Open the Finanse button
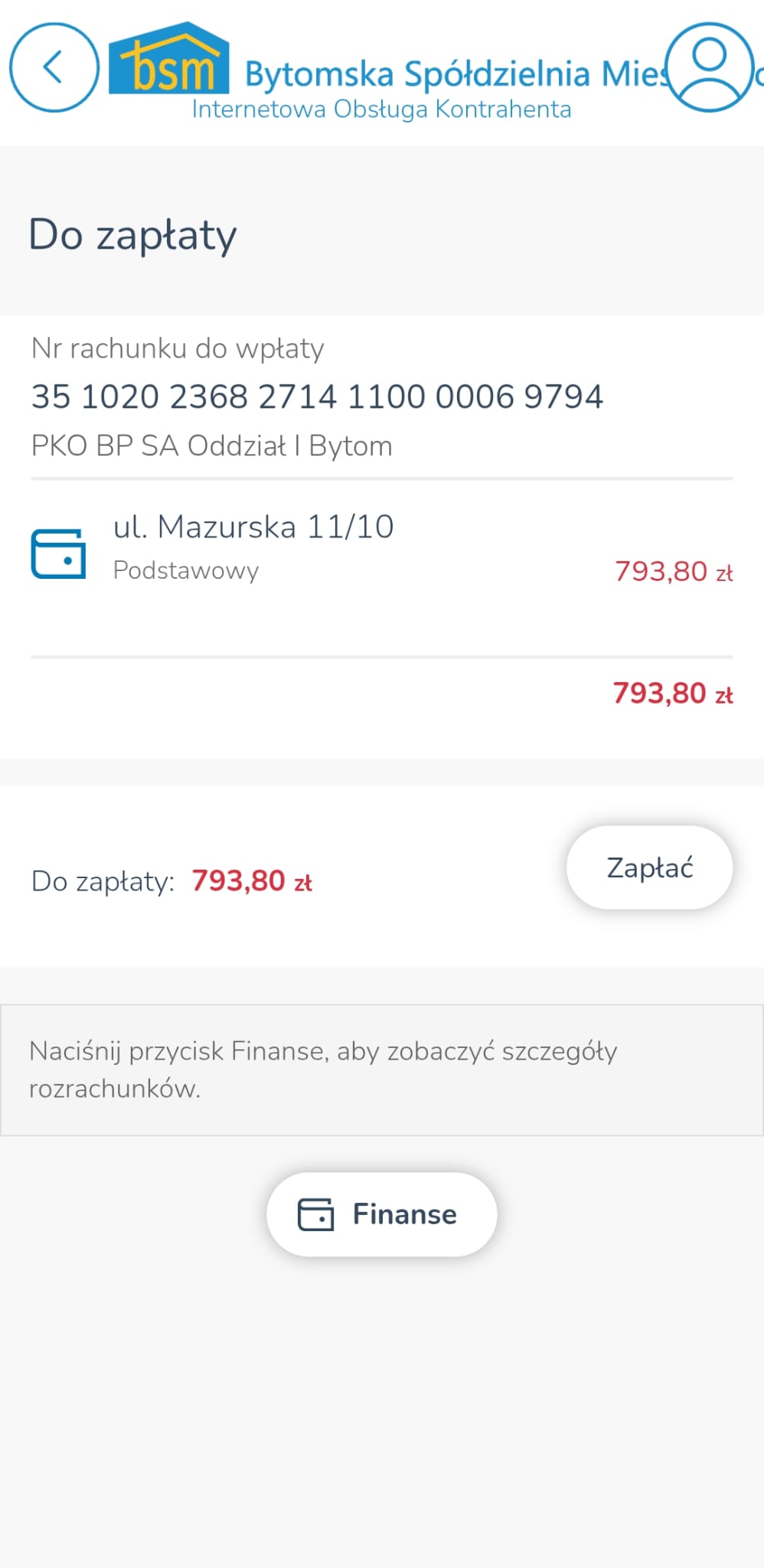The image size is (764, 1568). point(382,1214)
